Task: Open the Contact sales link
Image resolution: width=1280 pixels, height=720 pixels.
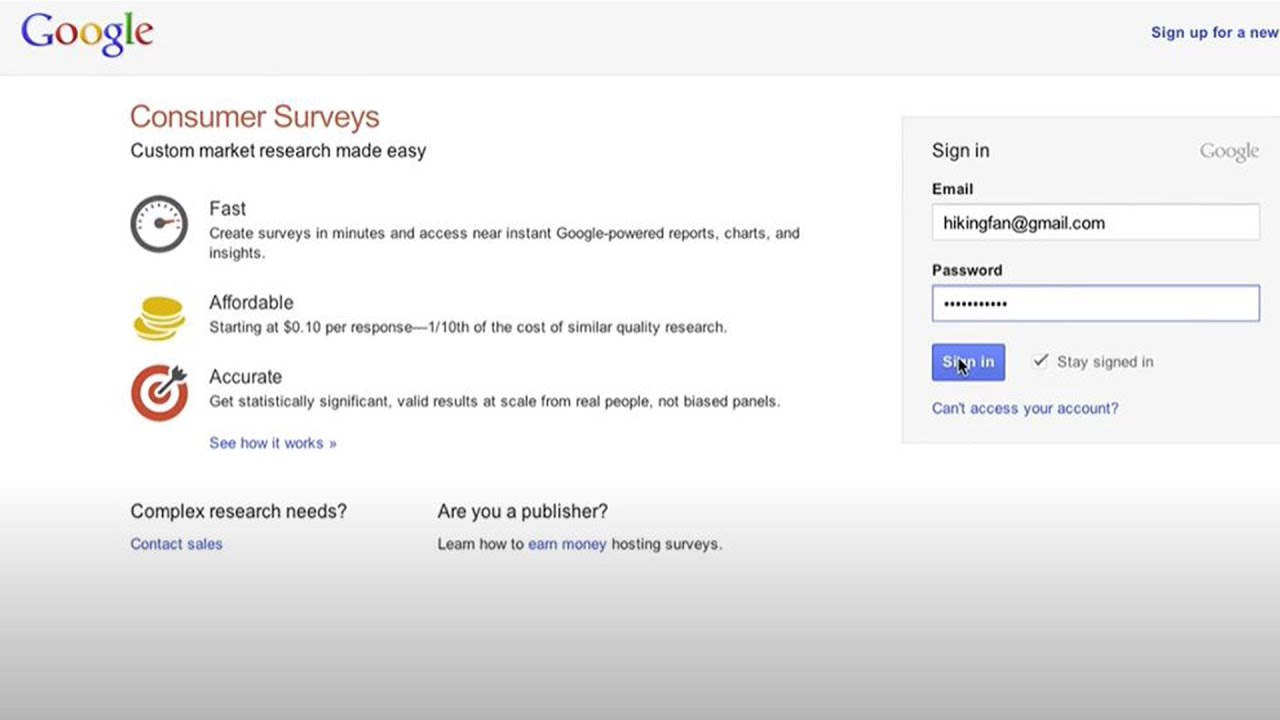Action: 176,544
